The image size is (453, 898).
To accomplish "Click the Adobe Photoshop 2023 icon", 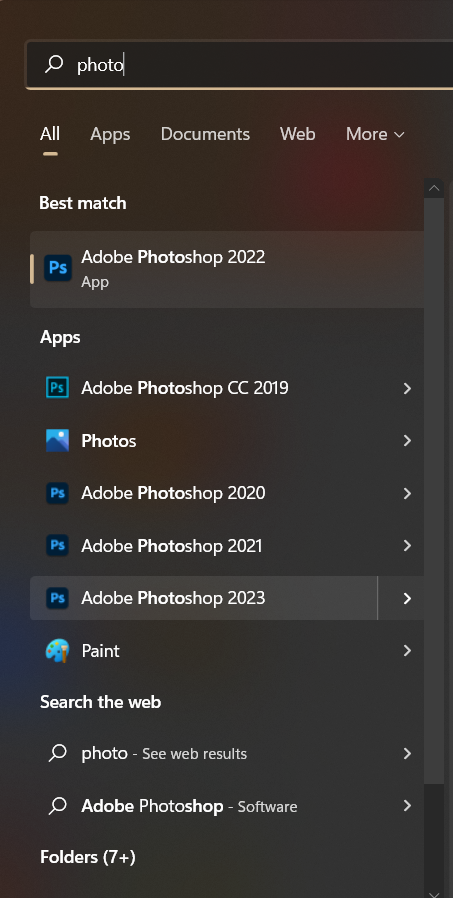I will pyautogui.click(x=57, y=598).
